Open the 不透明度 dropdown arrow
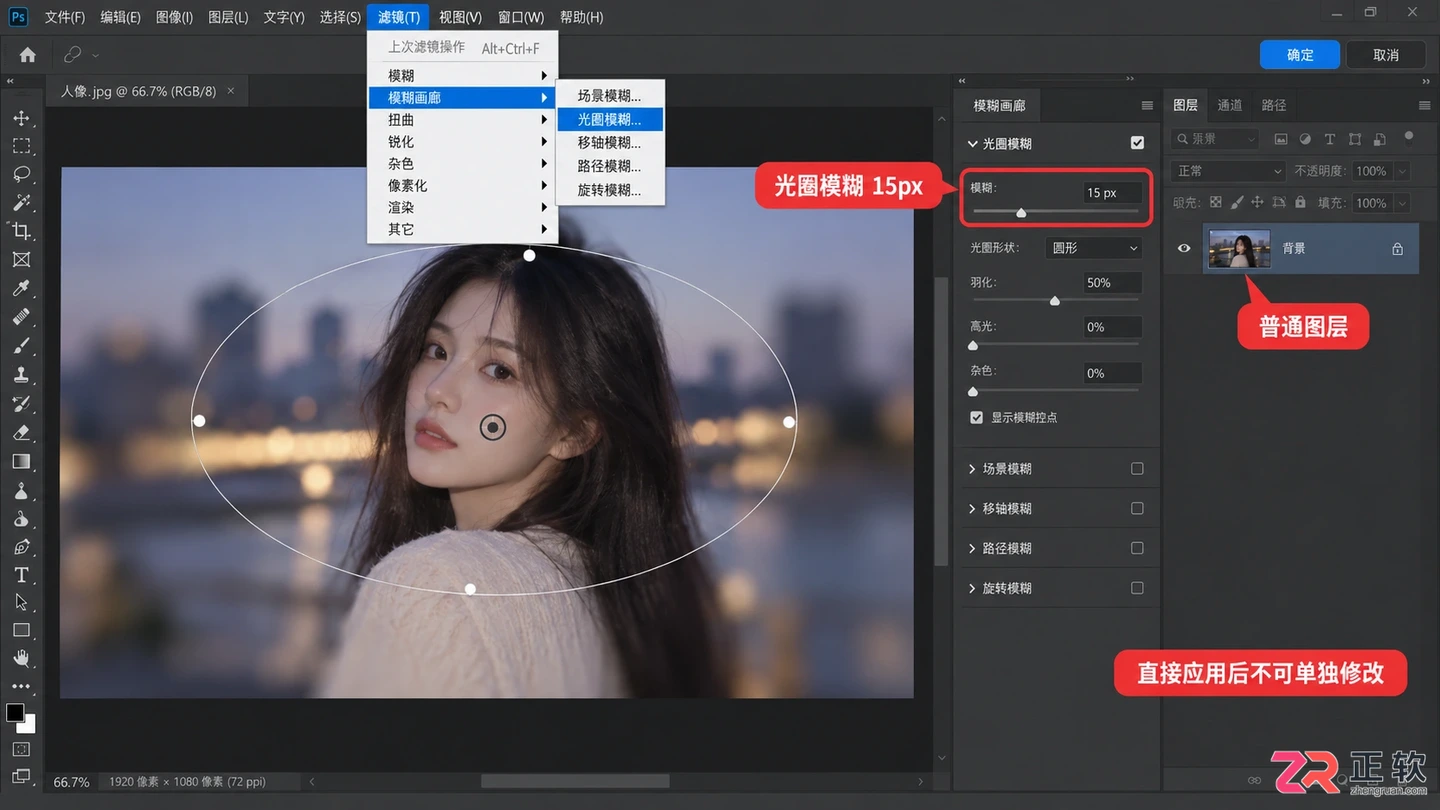1440x810 pixels. 1401,171
